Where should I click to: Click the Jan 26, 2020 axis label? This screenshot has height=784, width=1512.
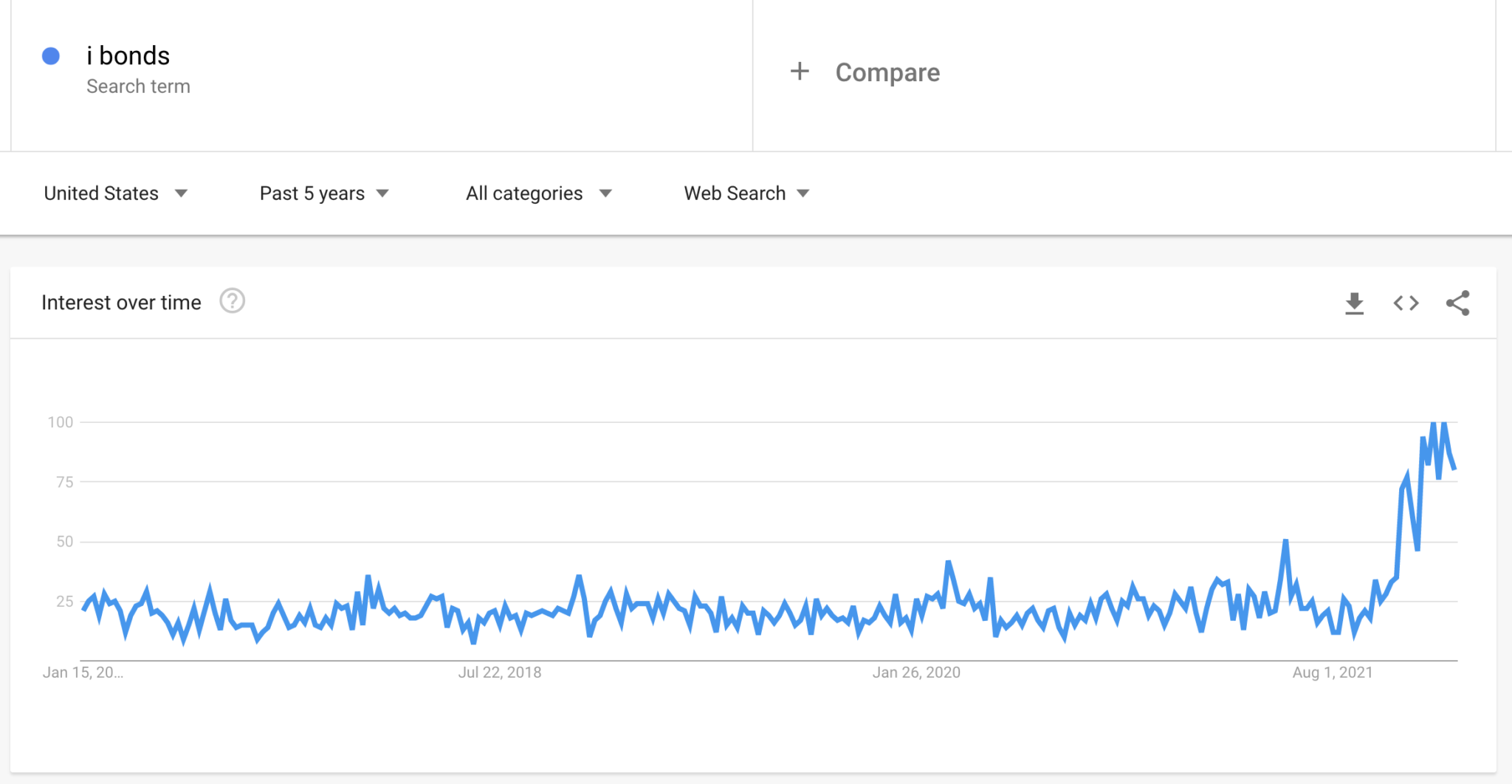[x=916, y=673]
